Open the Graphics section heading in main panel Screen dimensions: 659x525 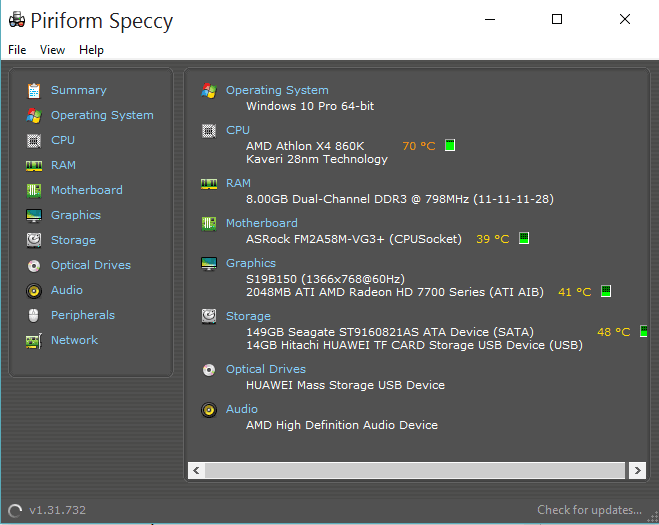point(251,263)
